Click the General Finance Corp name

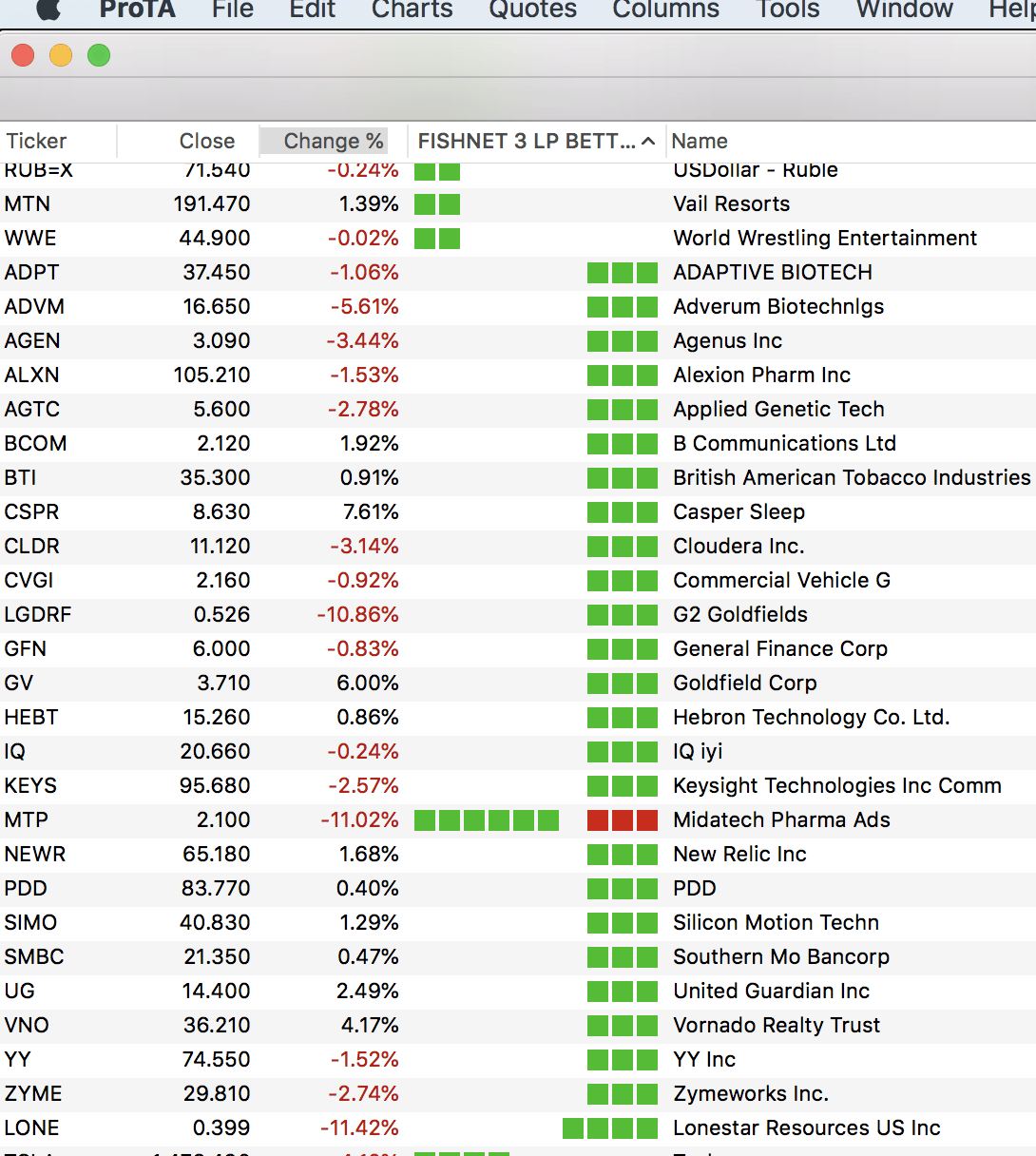point(780,648)
